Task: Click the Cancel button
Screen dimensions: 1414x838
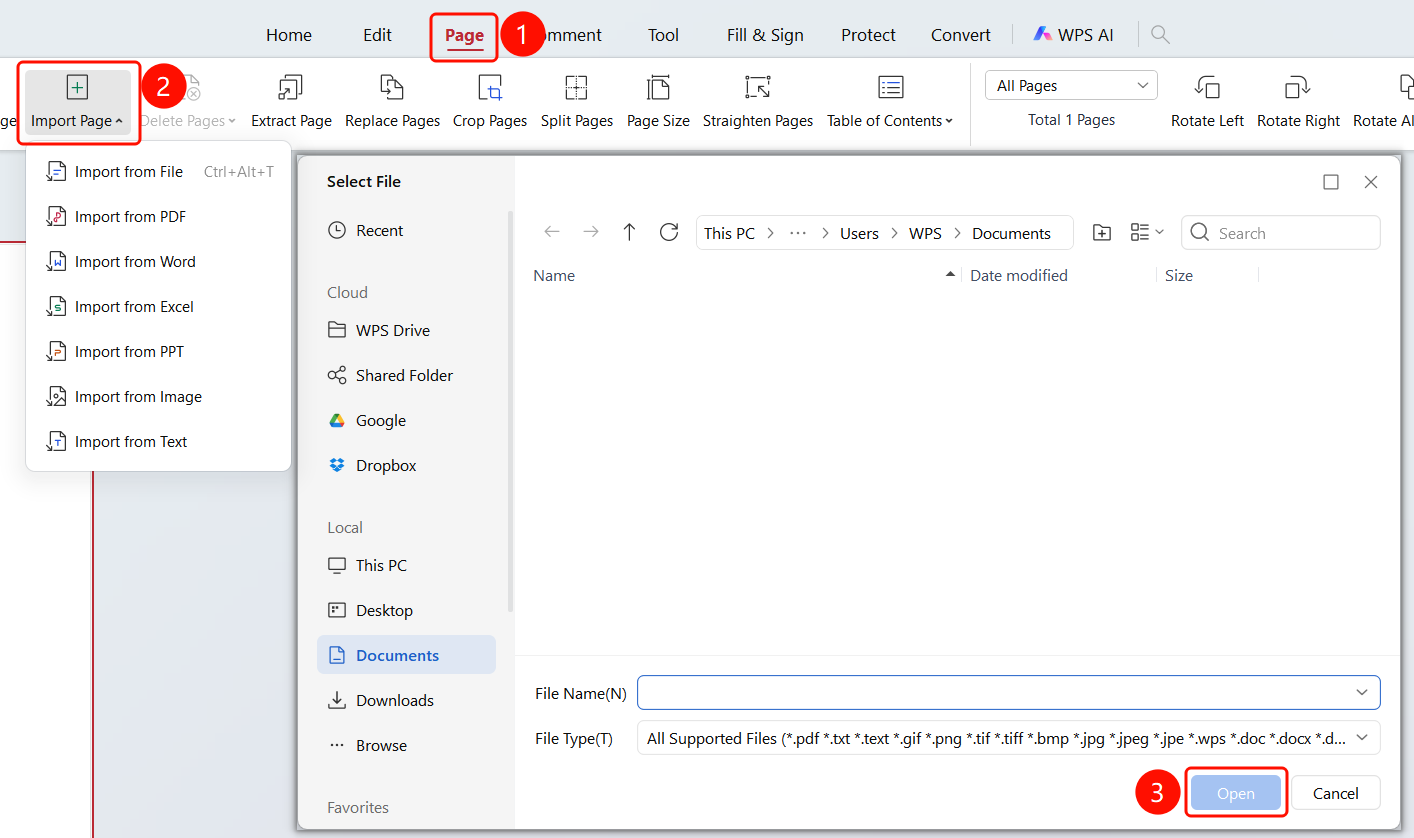Action: [x=1336, y=793]
